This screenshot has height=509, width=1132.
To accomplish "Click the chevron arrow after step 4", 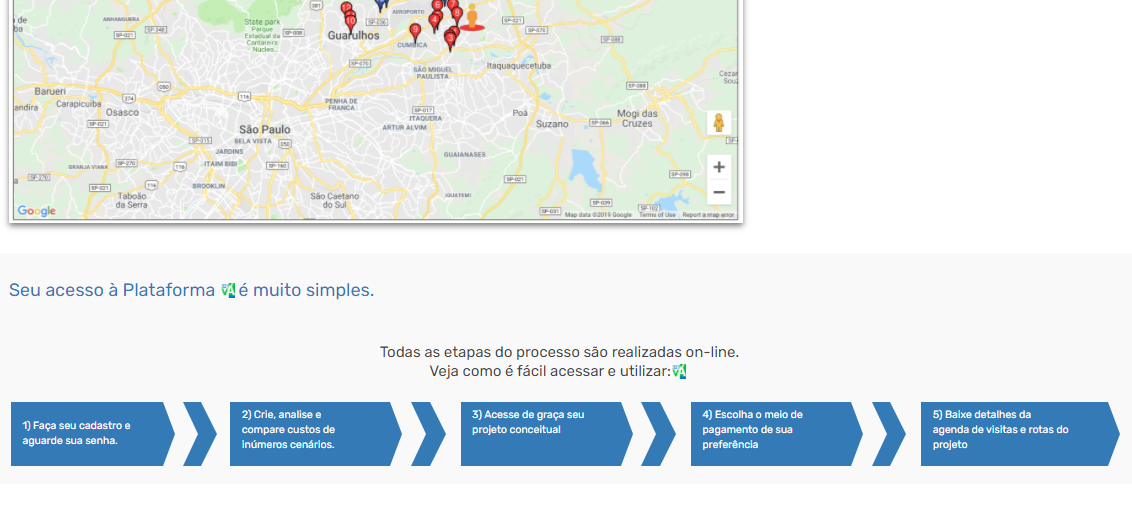I will point(888,434).
